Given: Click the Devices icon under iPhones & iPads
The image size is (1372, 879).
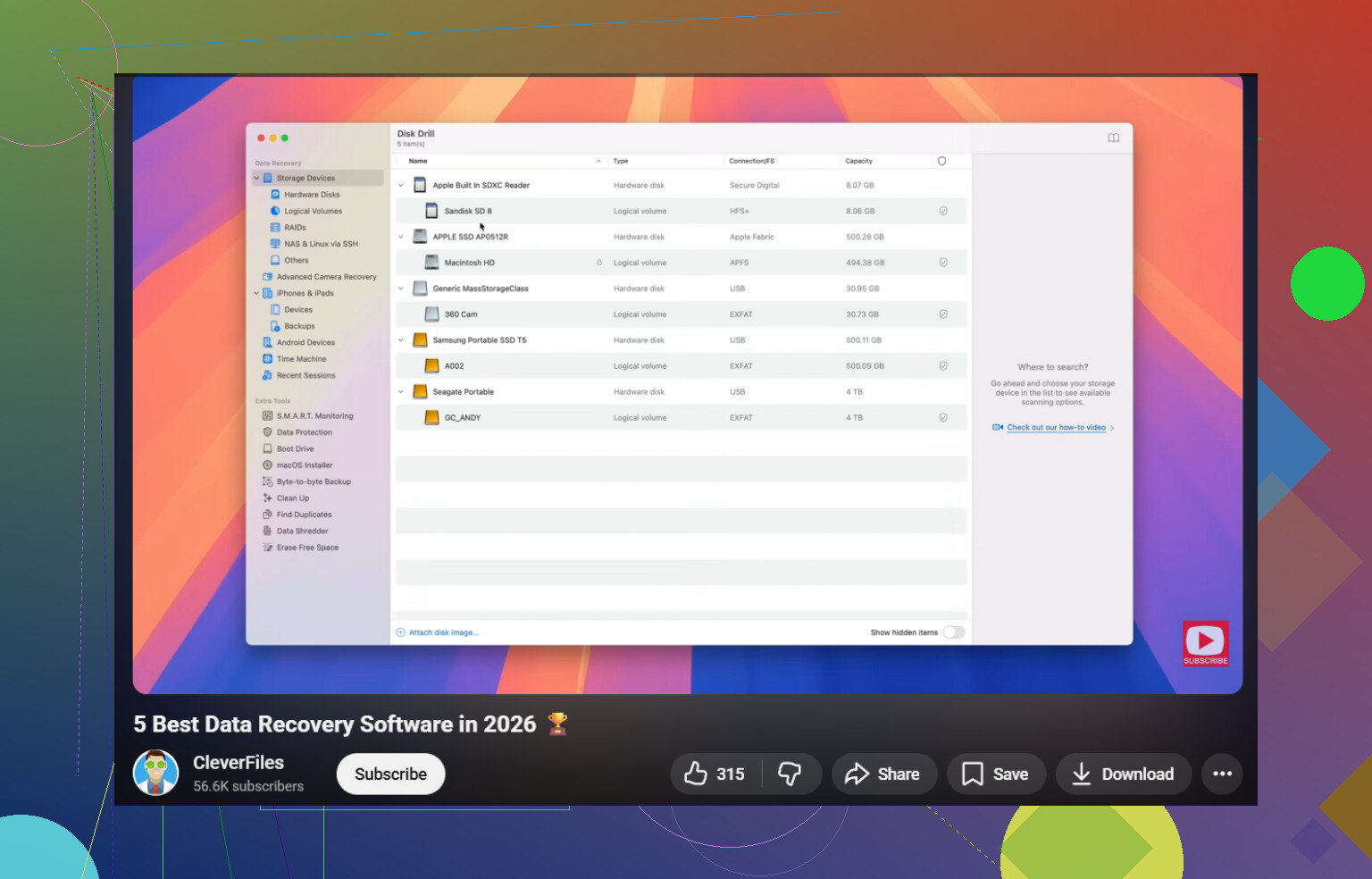Looking at the screenshot, I should (x=275, y=309).
